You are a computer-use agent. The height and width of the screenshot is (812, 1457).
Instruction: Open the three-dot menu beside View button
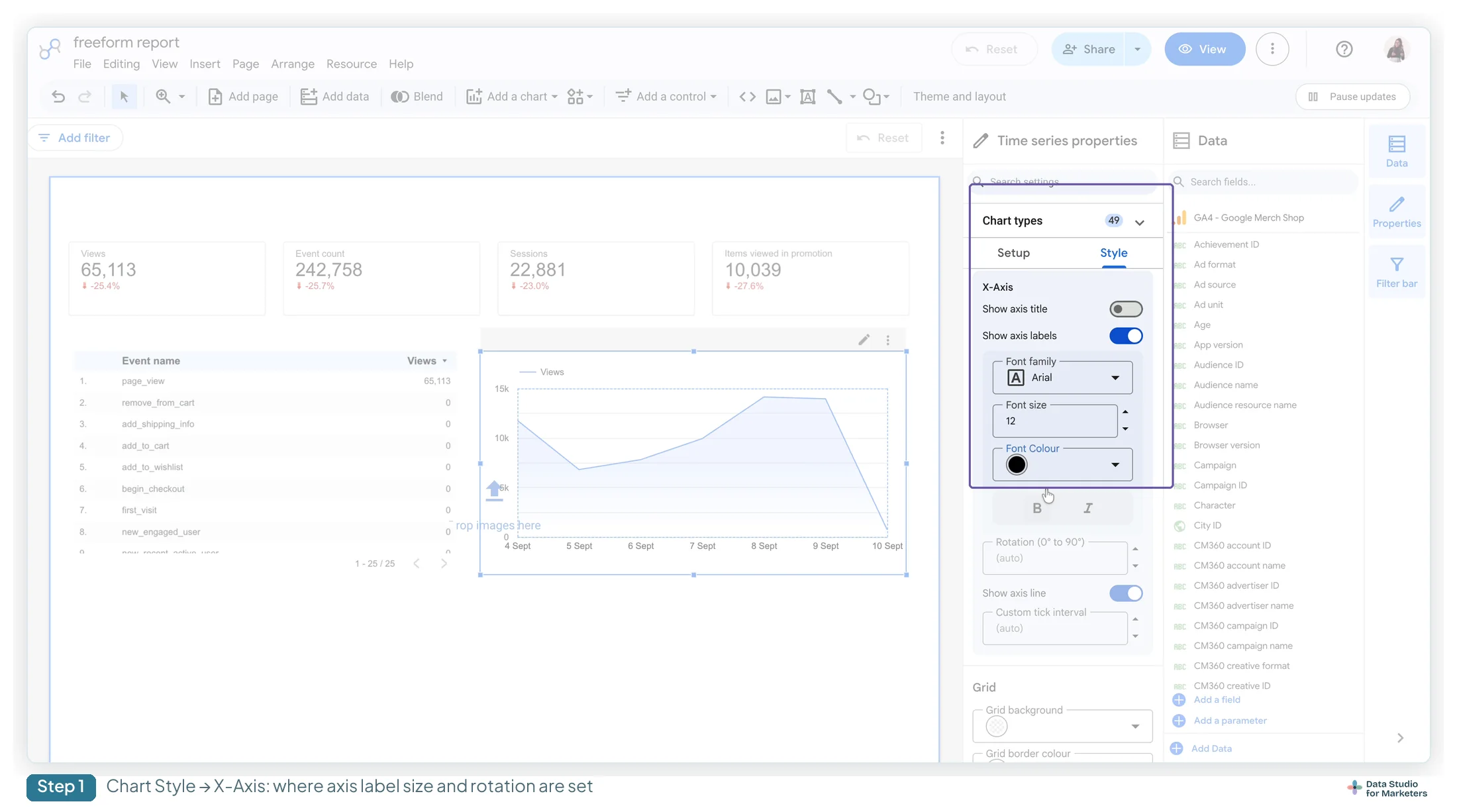point(1272,49)
